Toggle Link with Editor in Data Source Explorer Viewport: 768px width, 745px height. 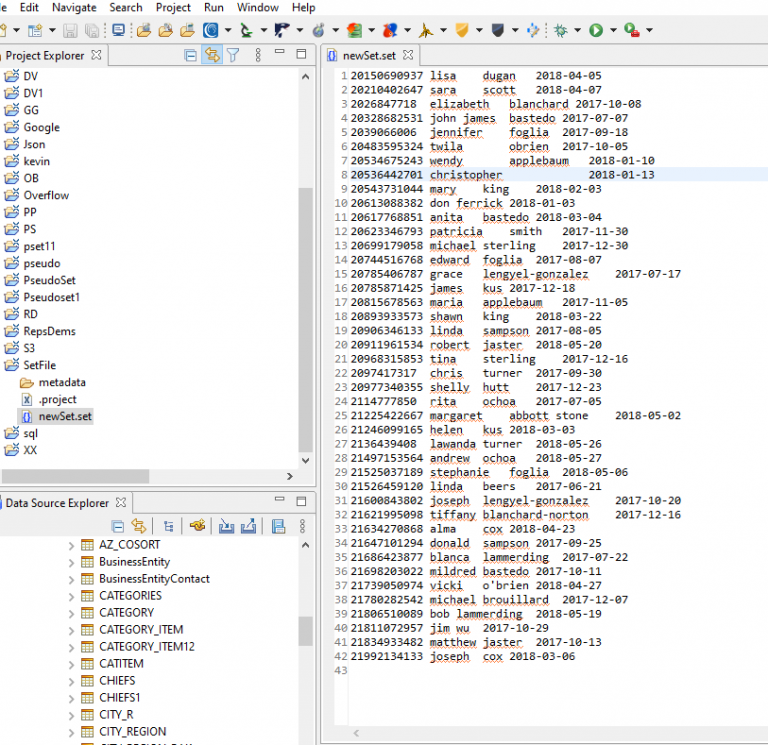pyautogui.click(x=139, y=527)
